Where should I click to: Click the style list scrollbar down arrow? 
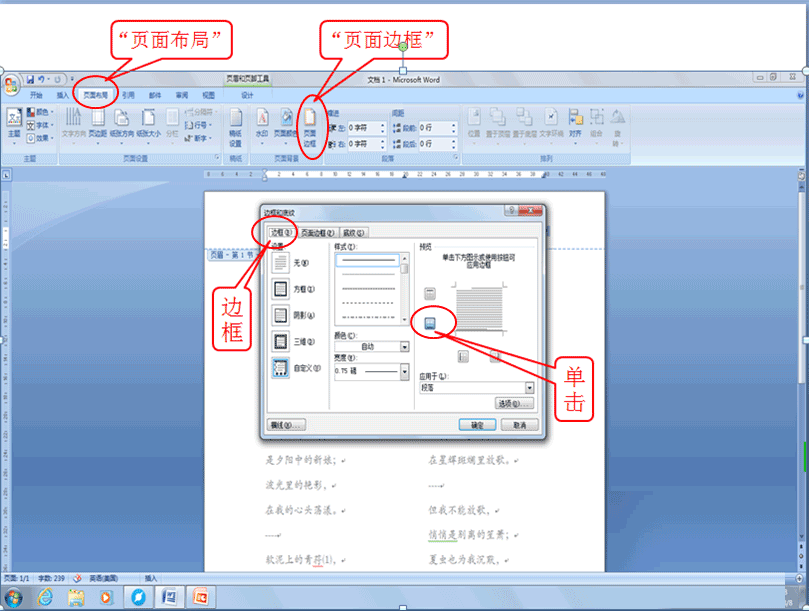pos(403,319)
